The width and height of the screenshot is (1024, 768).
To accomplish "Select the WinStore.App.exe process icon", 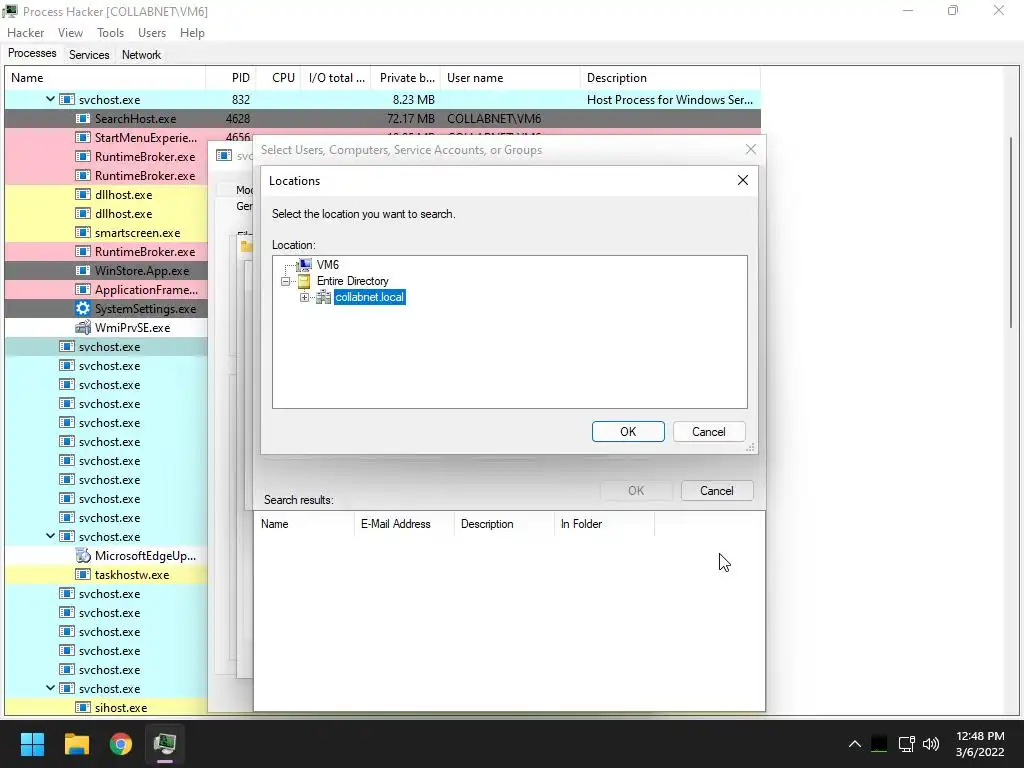I will click(82, 270).
